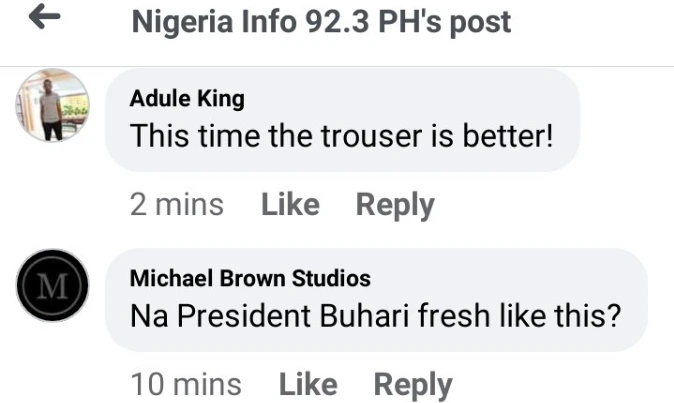Like Adule King's comment

pyautogui.click(x=289, y=205)
